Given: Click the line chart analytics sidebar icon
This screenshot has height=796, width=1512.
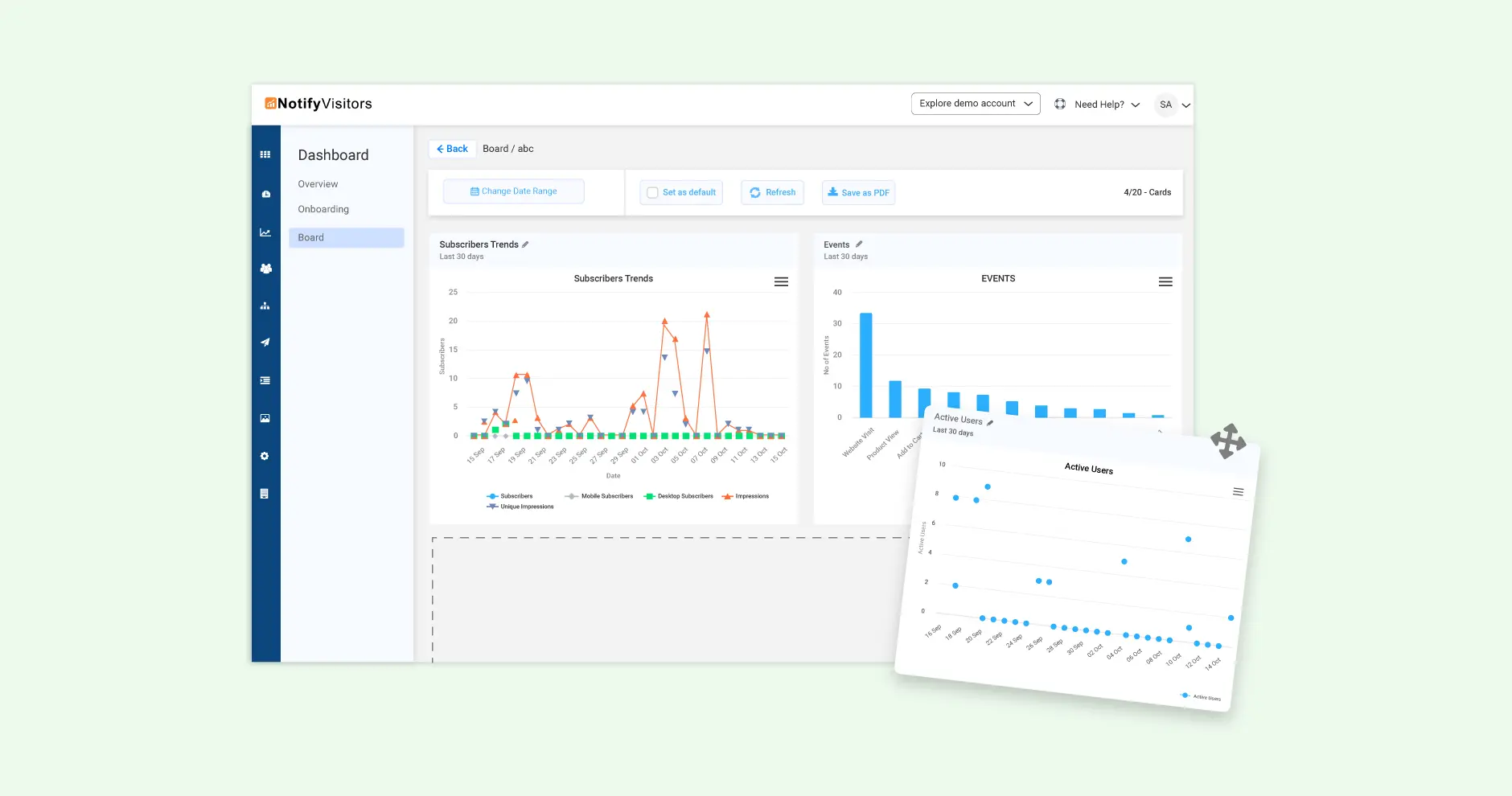Looking at the screenshot, I should point(265,232).
